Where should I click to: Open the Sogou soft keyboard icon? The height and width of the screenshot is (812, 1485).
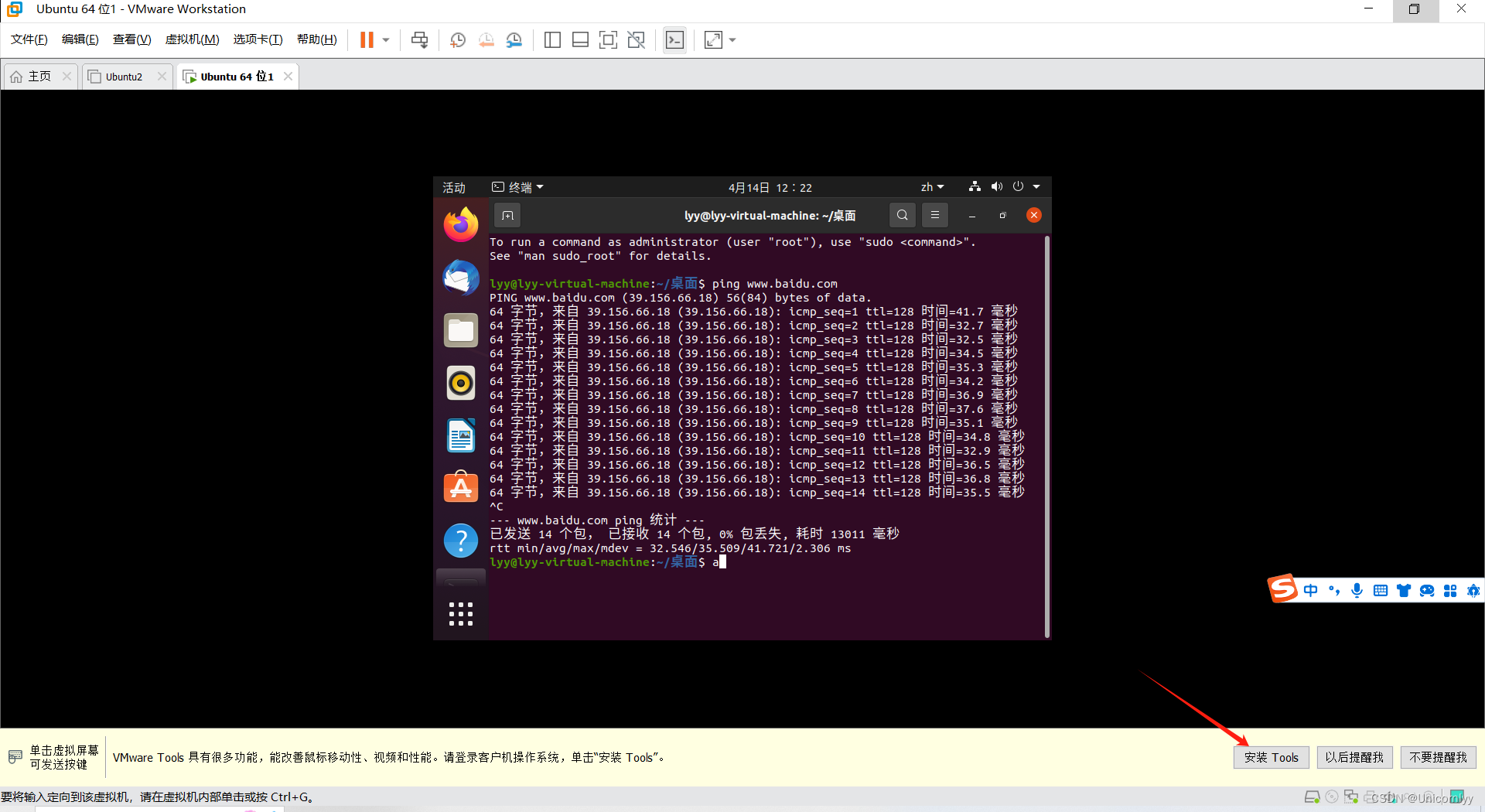1381,591
